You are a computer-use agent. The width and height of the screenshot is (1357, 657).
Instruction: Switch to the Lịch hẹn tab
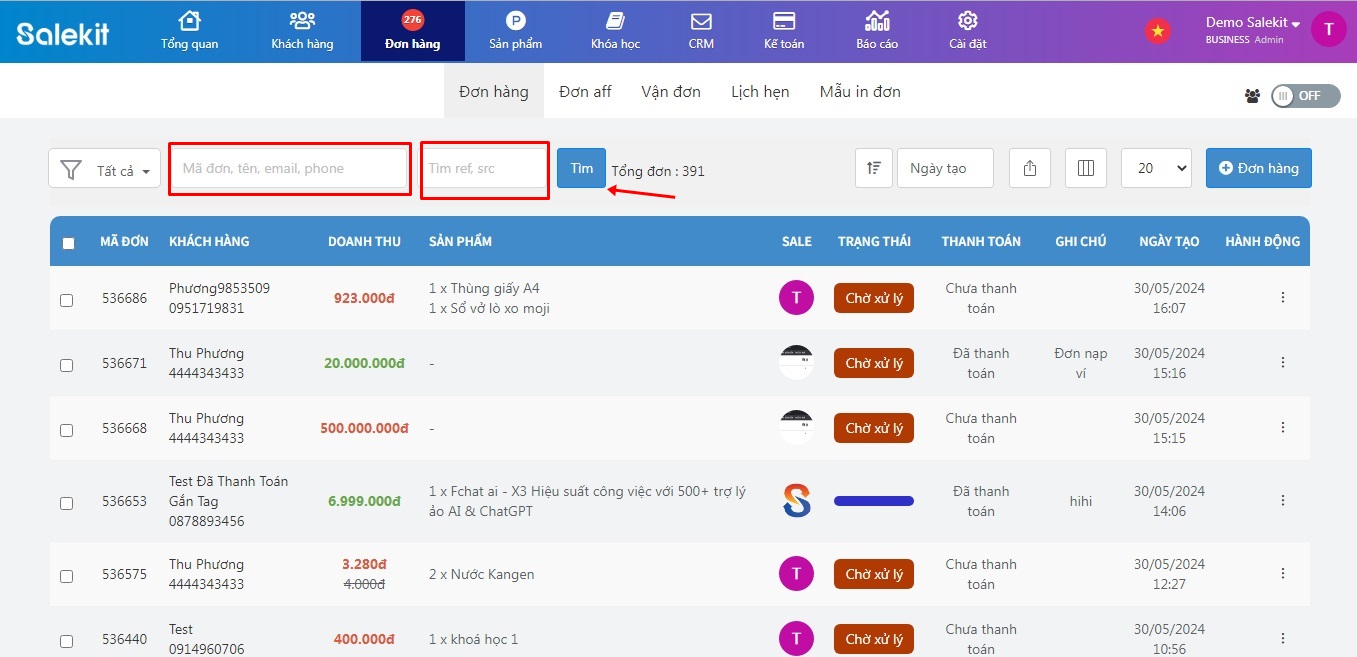pos(760,92)
